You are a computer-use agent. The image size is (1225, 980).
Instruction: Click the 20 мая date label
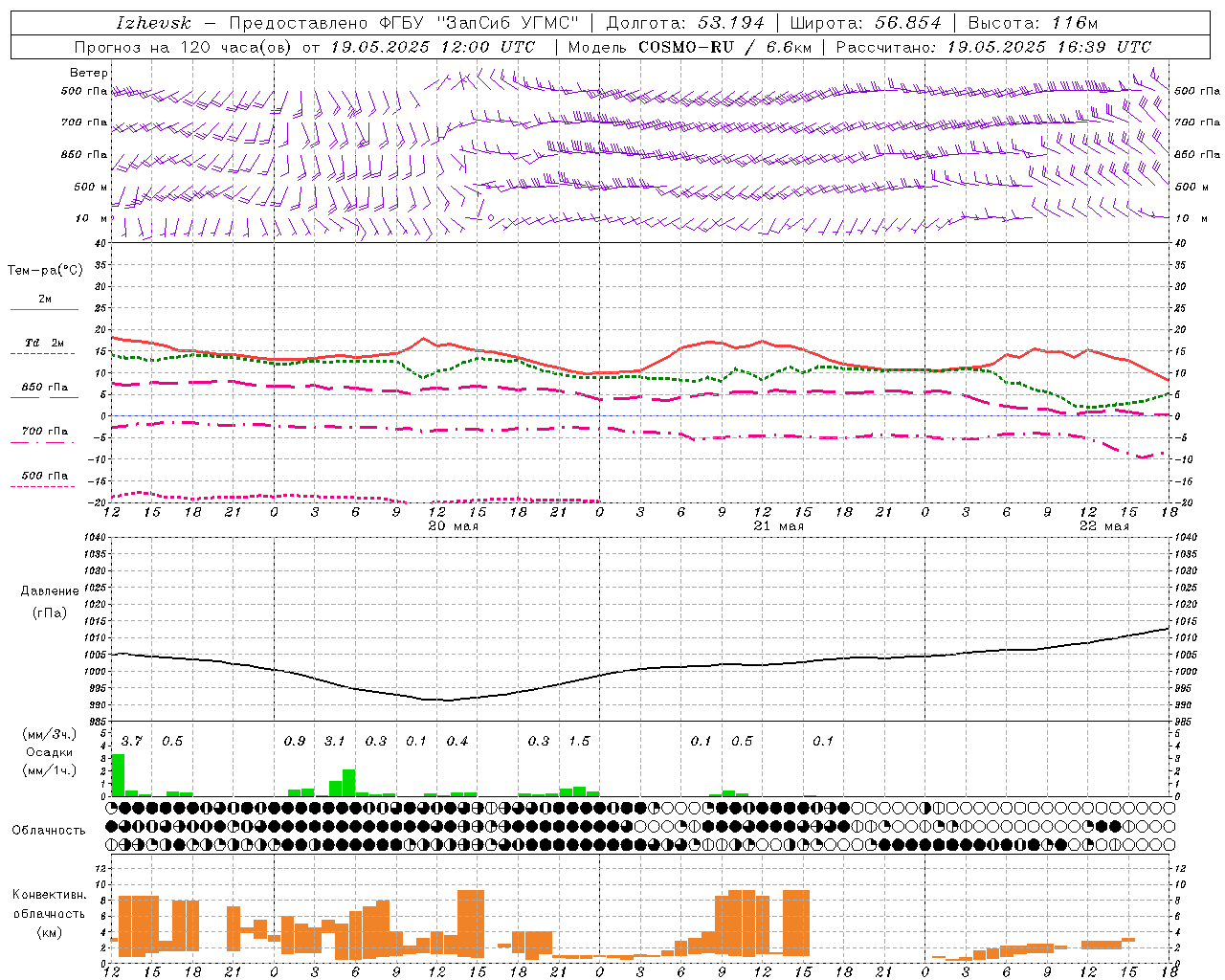tap(454, 526)
